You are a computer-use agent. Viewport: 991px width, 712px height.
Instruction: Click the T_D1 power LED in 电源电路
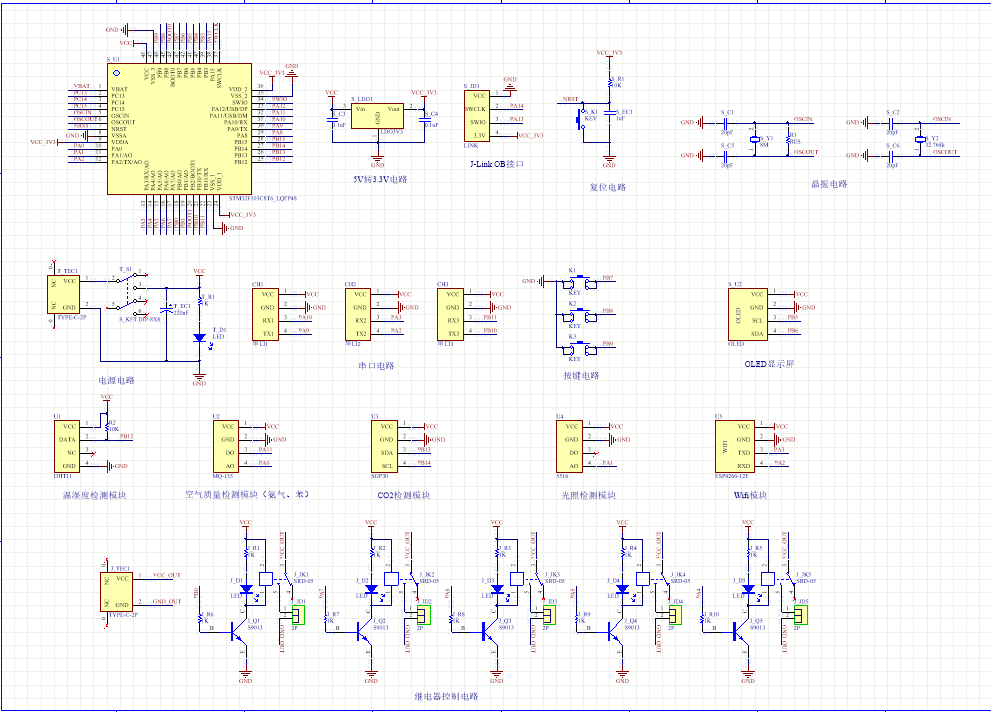199,338
